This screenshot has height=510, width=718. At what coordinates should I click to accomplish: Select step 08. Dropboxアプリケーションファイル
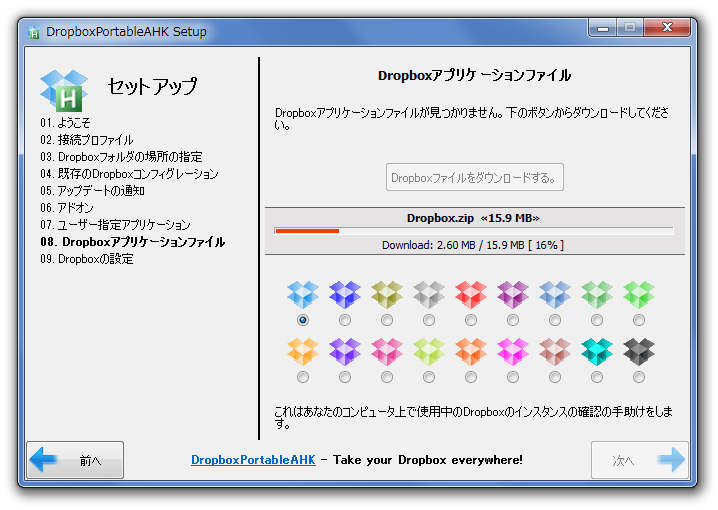133,242
